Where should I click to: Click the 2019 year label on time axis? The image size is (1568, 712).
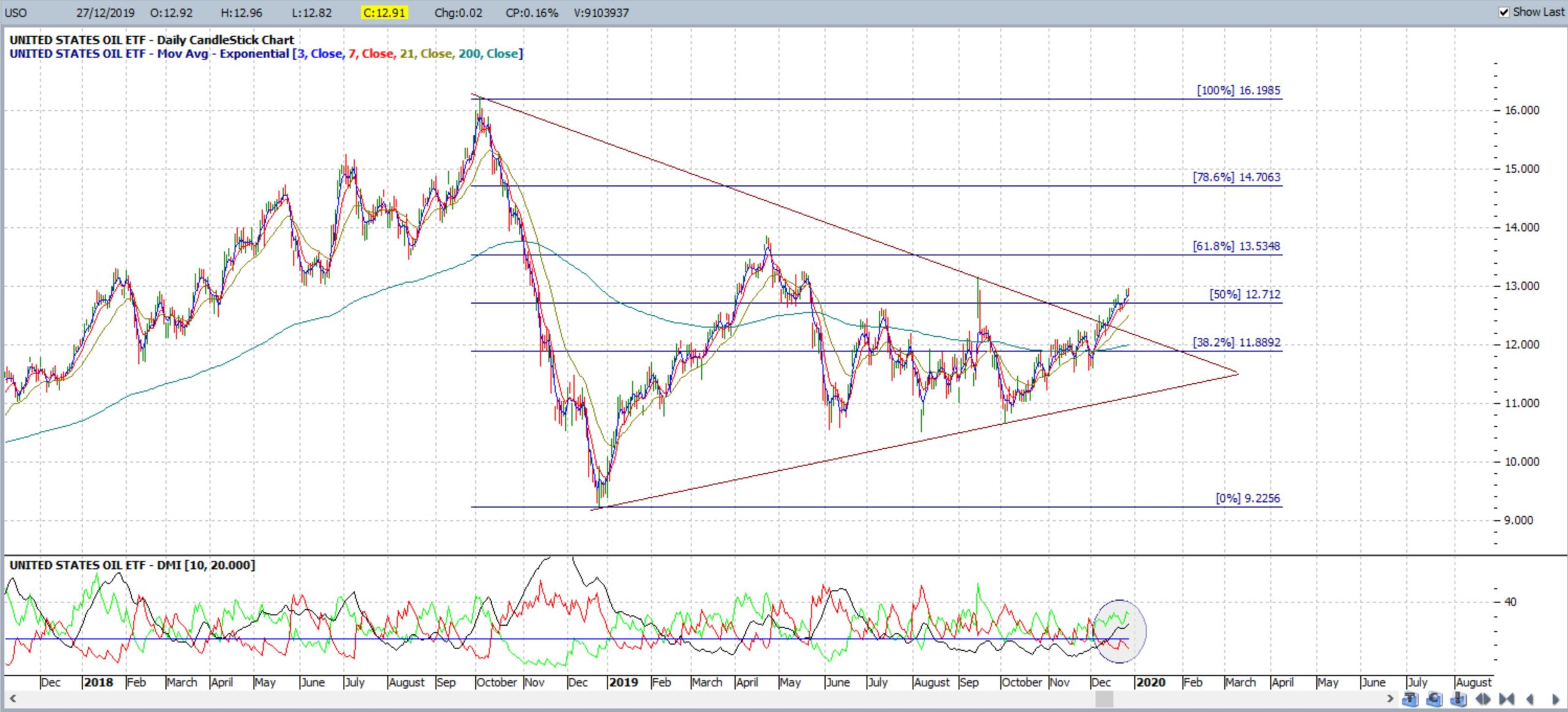point(624,682)
